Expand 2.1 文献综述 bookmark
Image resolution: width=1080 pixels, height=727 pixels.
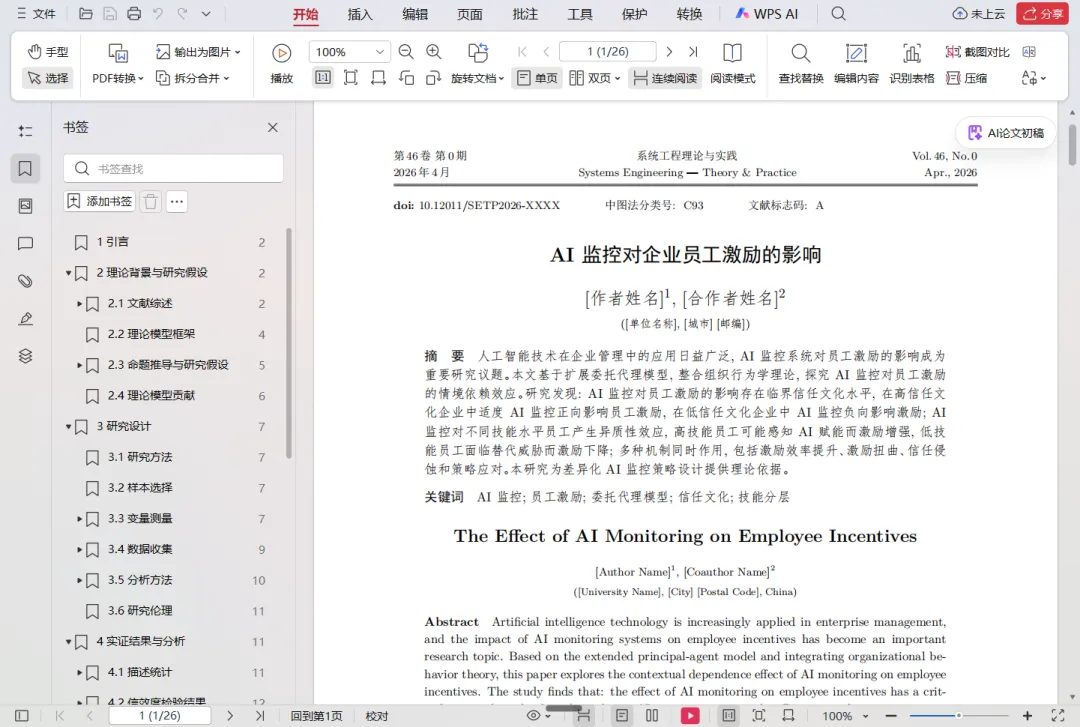click(x=79, y=304)
